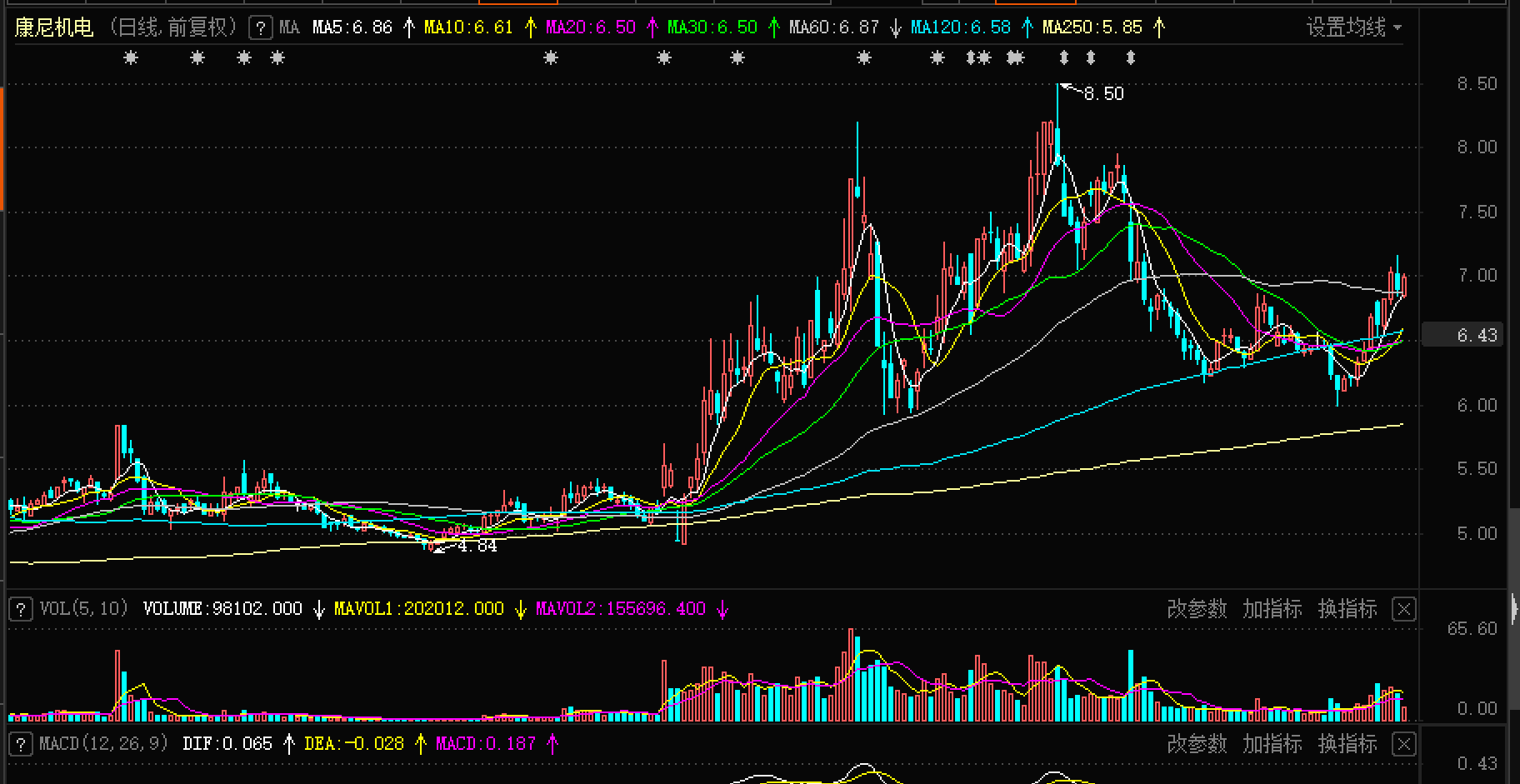This screenshot has height=784, width=1520.
Task: Click the 0.43 label on MACD axis
Action: (1477, 764)
